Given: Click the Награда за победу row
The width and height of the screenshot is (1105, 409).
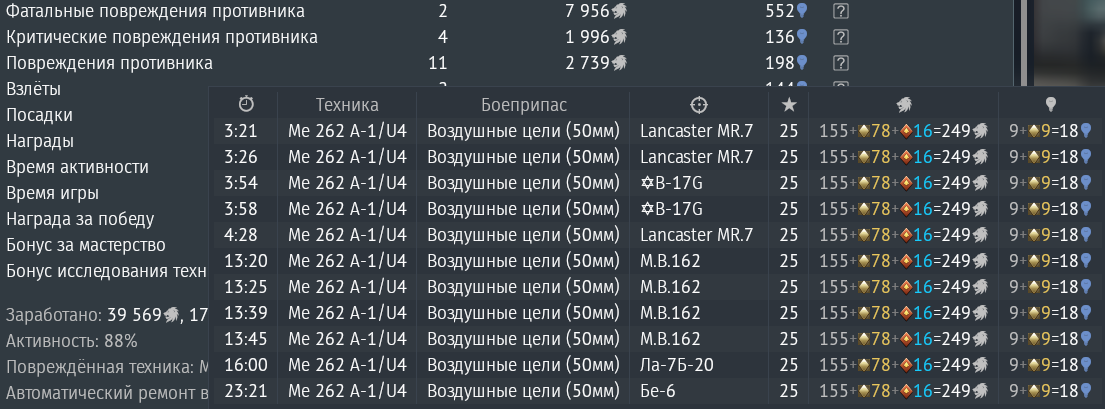Looking at the screenshot, I should [106, 219].
